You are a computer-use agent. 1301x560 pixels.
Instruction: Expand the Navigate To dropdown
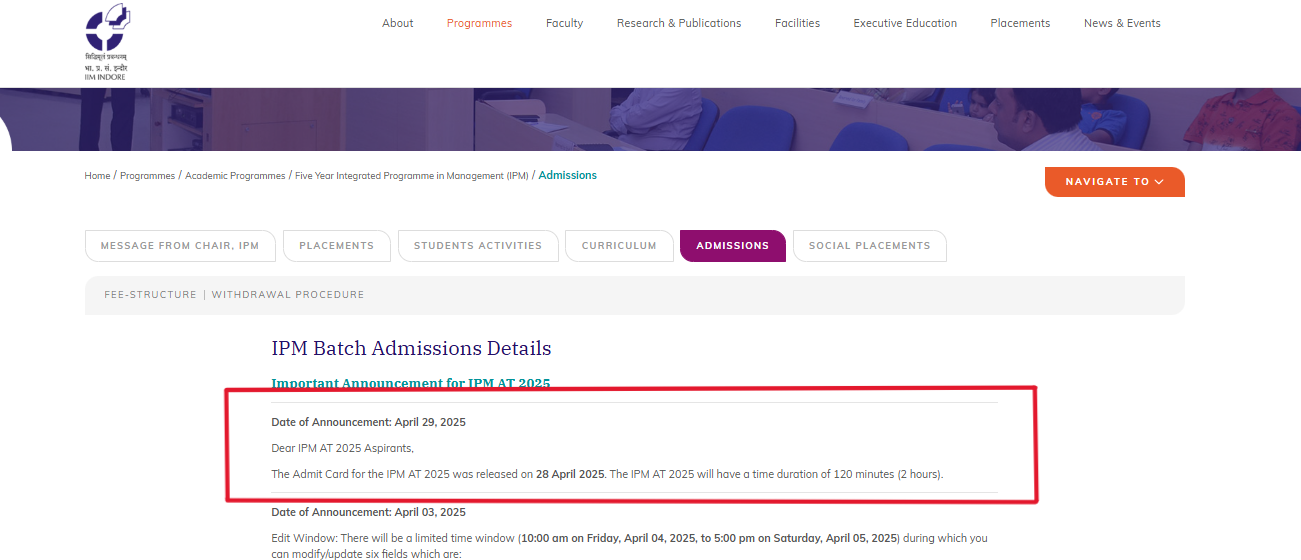point(1114,182)
